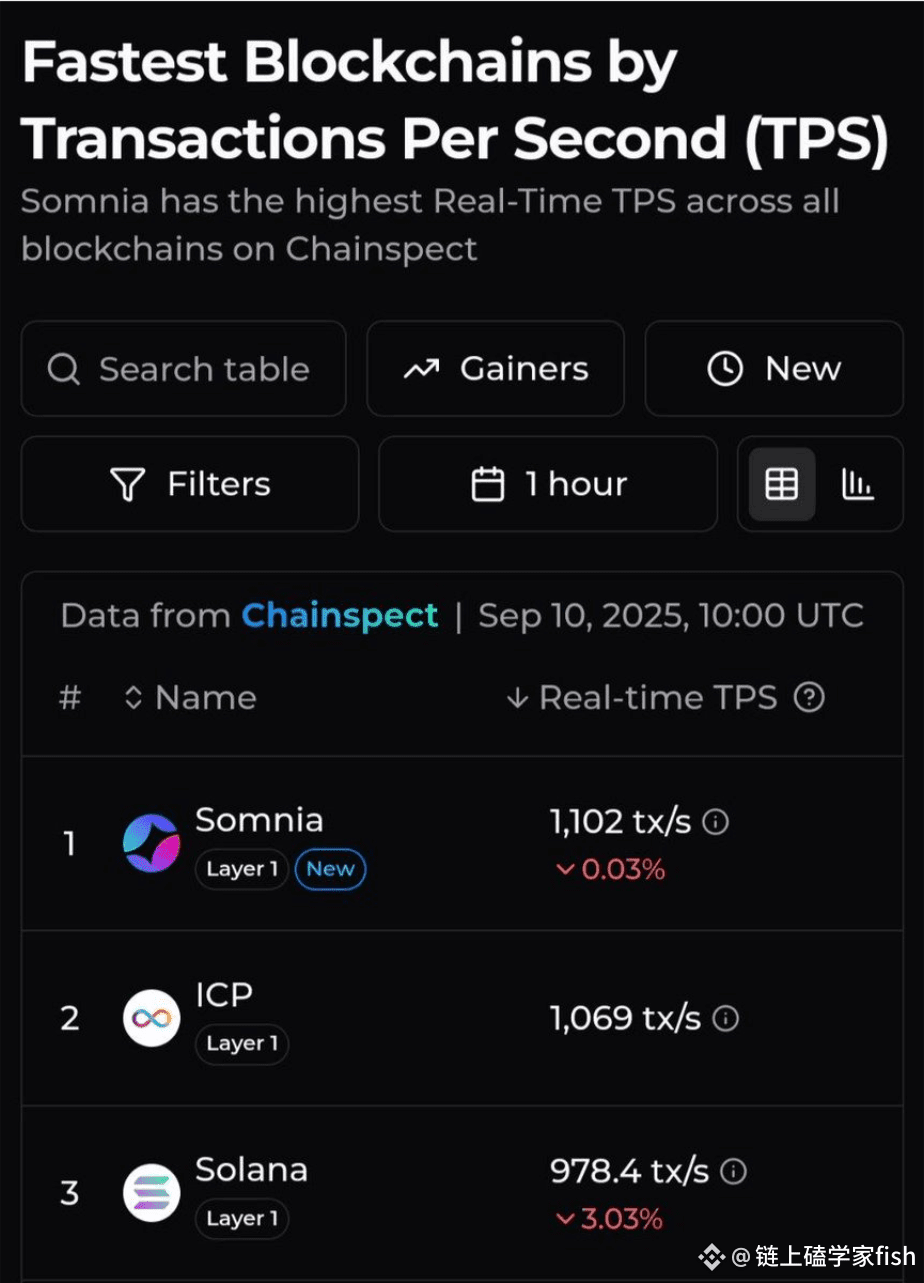
Task: Switch to table view
Action: [x=782, y=484]
